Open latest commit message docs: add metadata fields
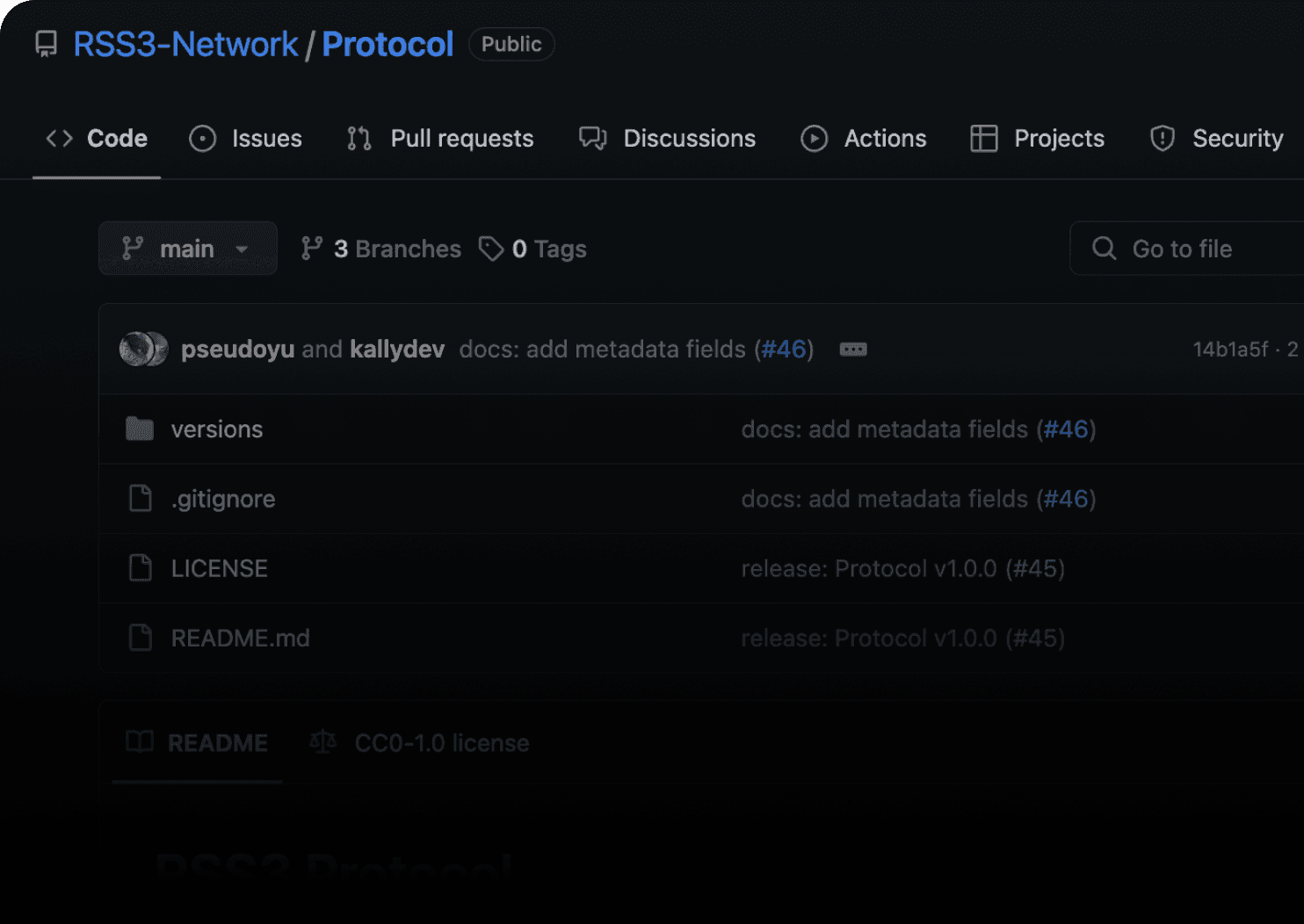The image size is (1304, 924). pos(602,349)
